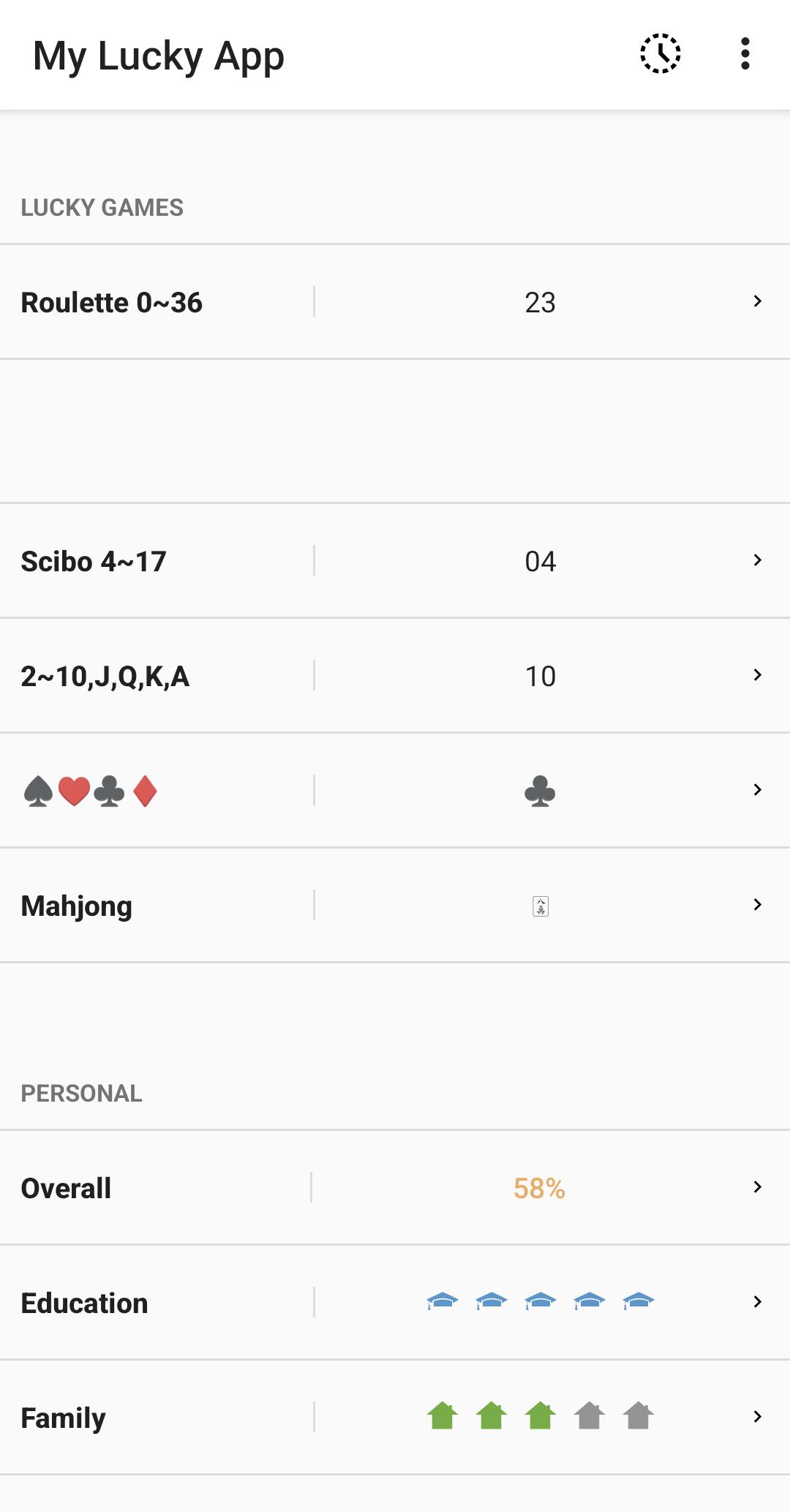Tap the 58% Overall luck value
Viewport: 790px width, 1512px height.
(x=539, y=1189)
